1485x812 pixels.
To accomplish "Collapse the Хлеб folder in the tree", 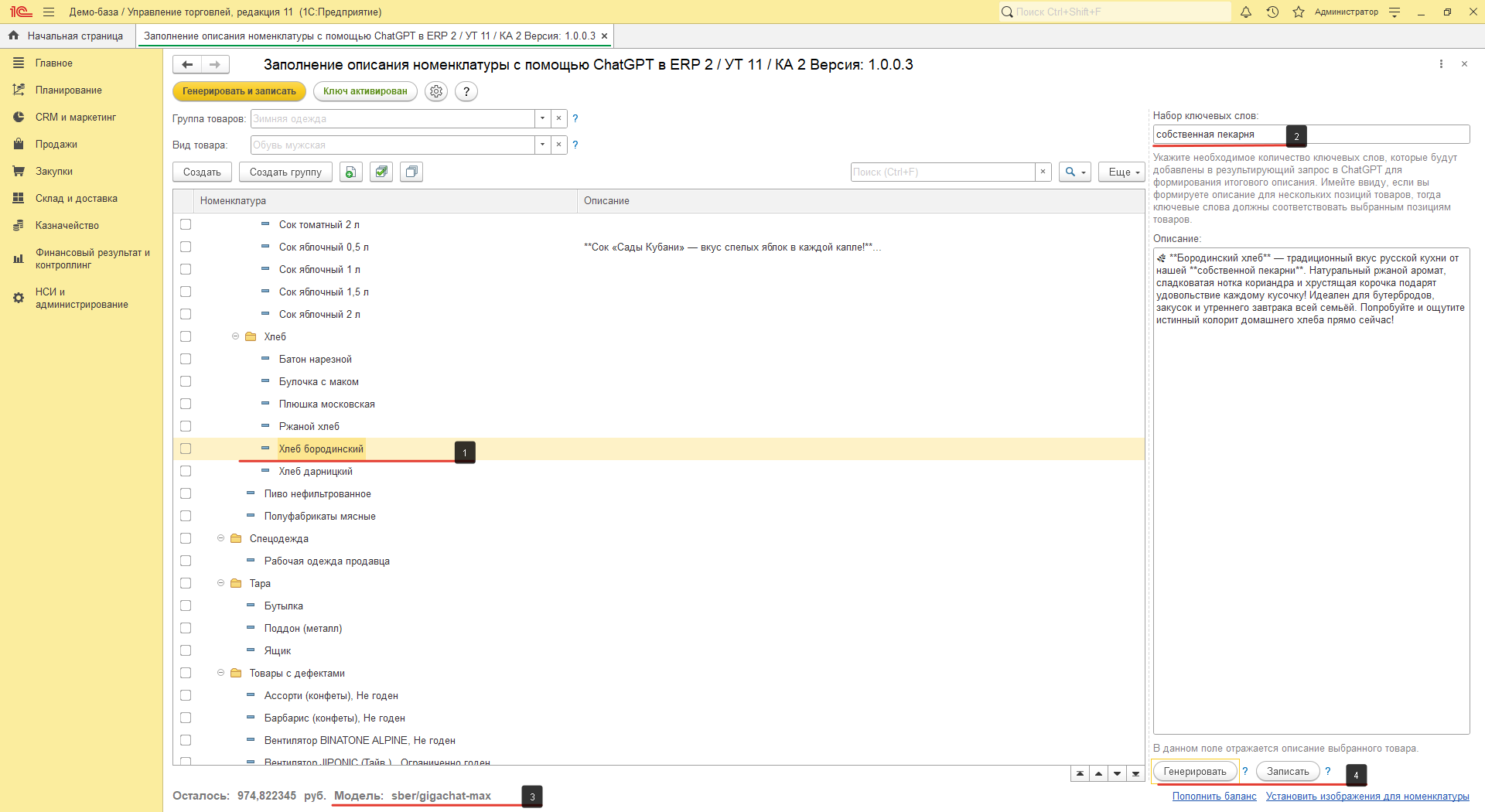I will (x=235, y=336).
